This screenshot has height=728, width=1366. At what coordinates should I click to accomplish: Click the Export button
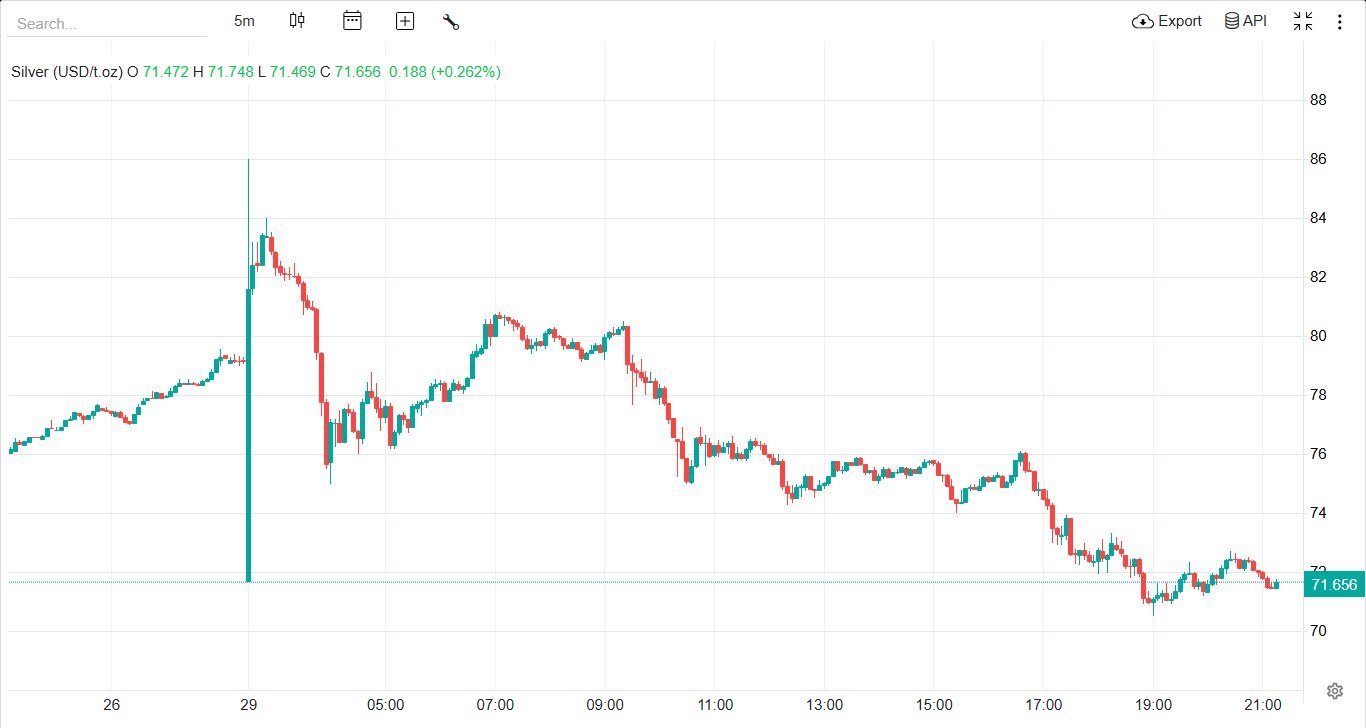(1167, 21)
